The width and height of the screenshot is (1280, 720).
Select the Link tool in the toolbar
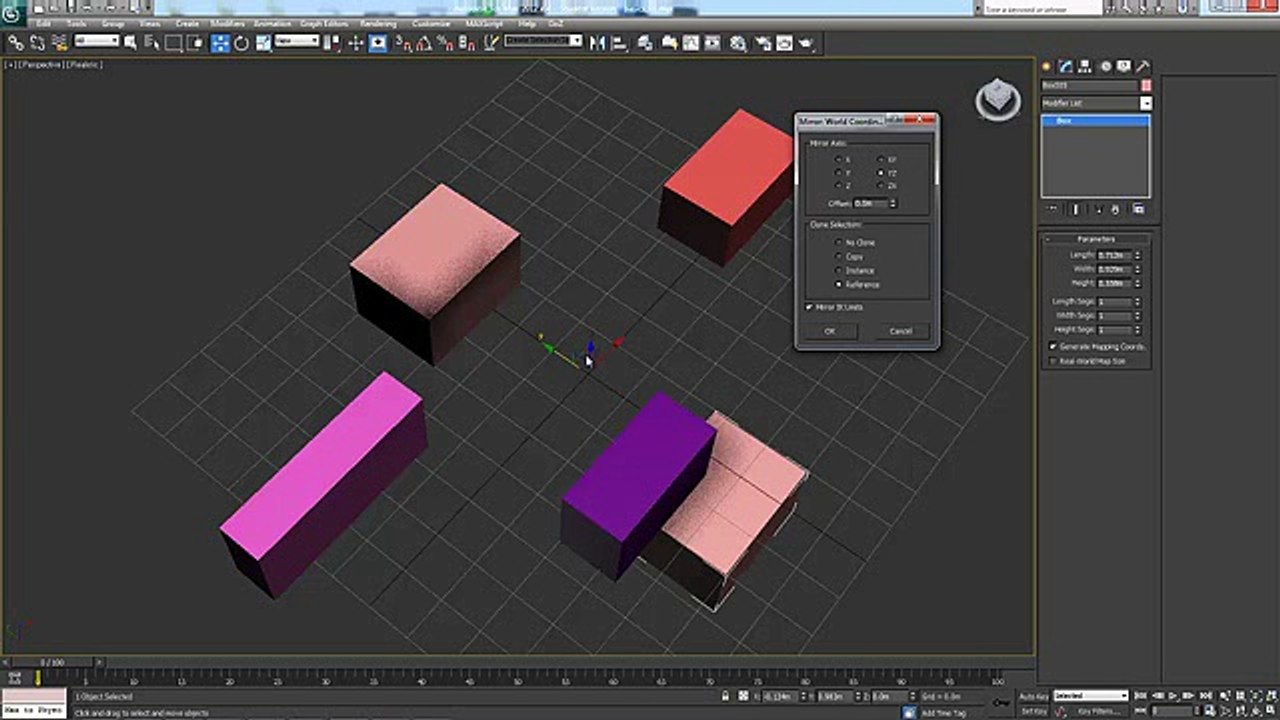[x=16, y=43]
